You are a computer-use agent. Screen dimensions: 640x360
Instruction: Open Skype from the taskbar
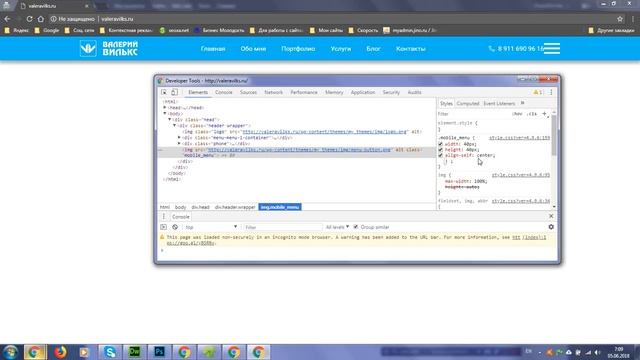110,352
